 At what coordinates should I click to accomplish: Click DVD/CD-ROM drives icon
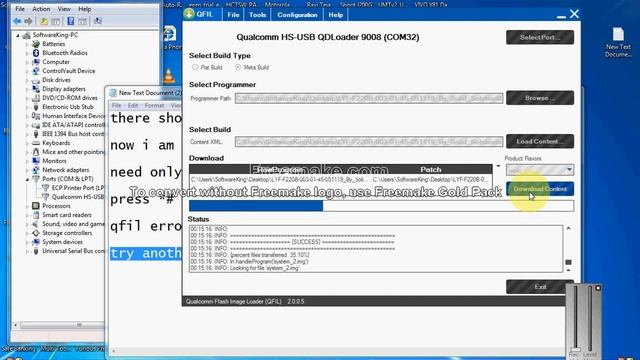coord(36,98)
